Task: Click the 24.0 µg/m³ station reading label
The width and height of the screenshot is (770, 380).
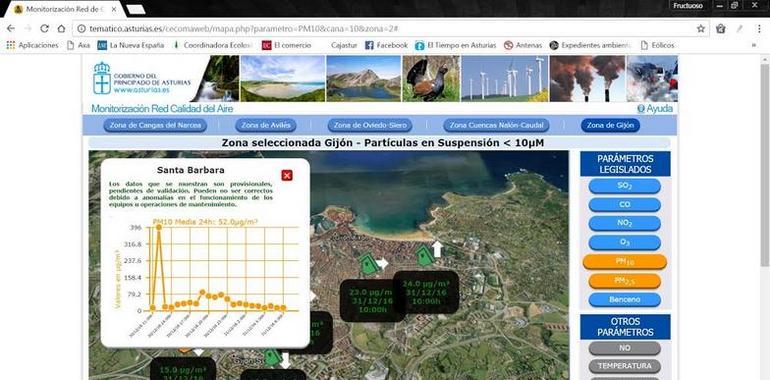Action: click(426, 293)
